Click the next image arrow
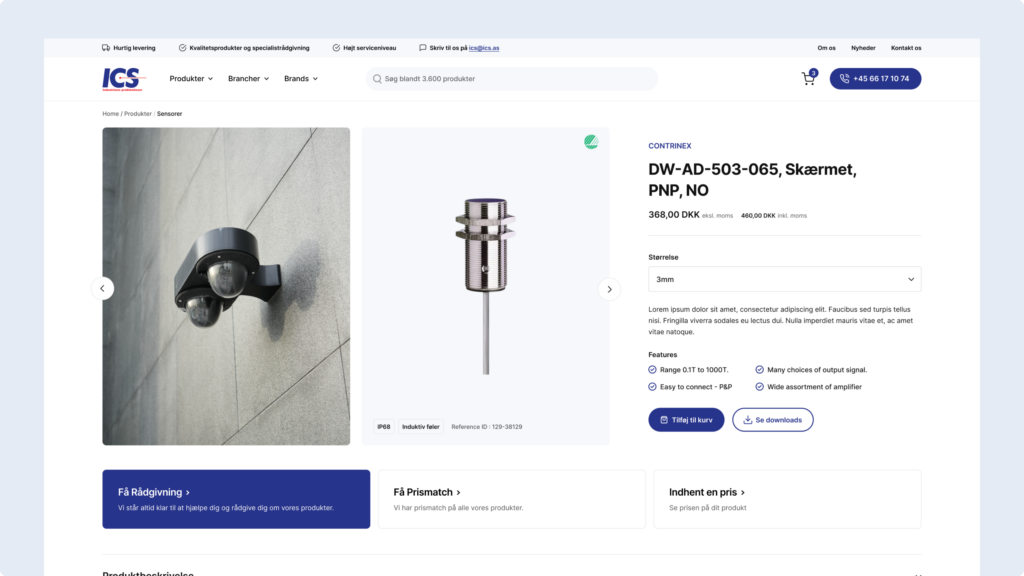This screenshot has height=576, width=1024. coord(609,289)
